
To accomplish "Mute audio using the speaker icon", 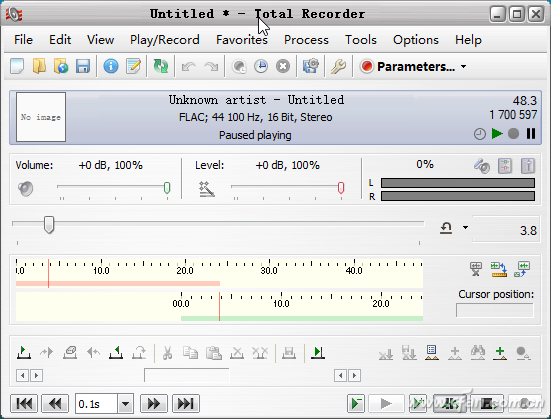I will (25, 189).
